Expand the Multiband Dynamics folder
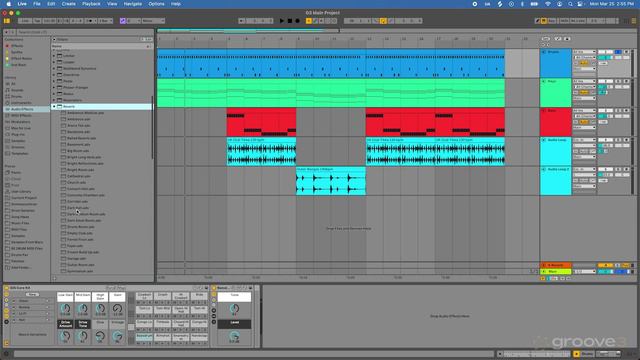This screenshot has width=640, height=360. coord(54,69)
